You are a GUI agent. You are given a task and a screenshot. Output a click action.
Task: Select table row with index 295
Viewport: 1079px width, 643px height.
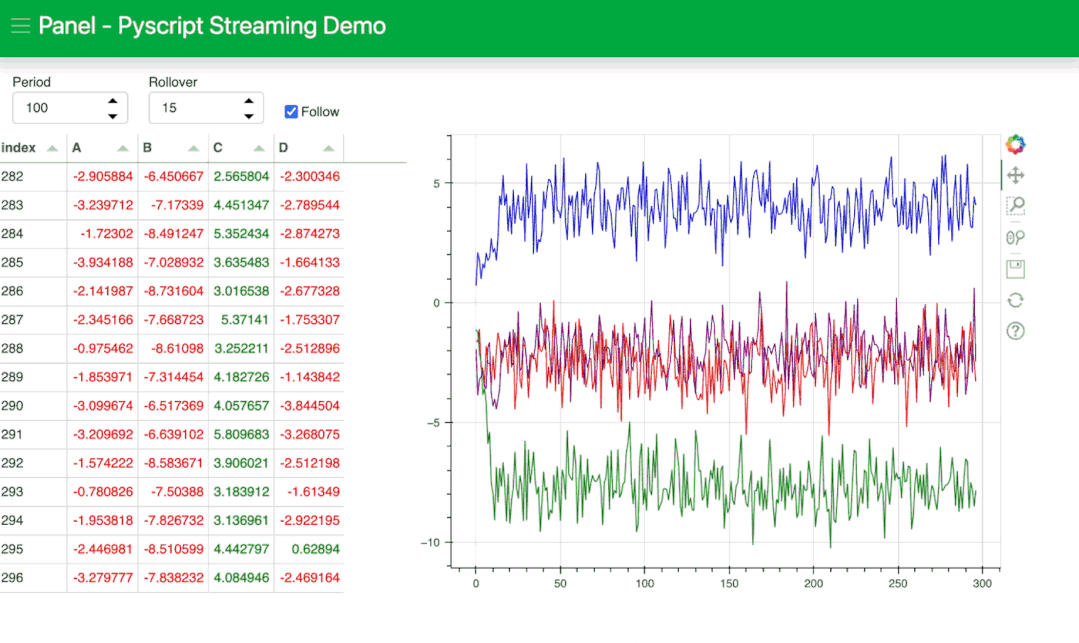[x=170, y=549]
